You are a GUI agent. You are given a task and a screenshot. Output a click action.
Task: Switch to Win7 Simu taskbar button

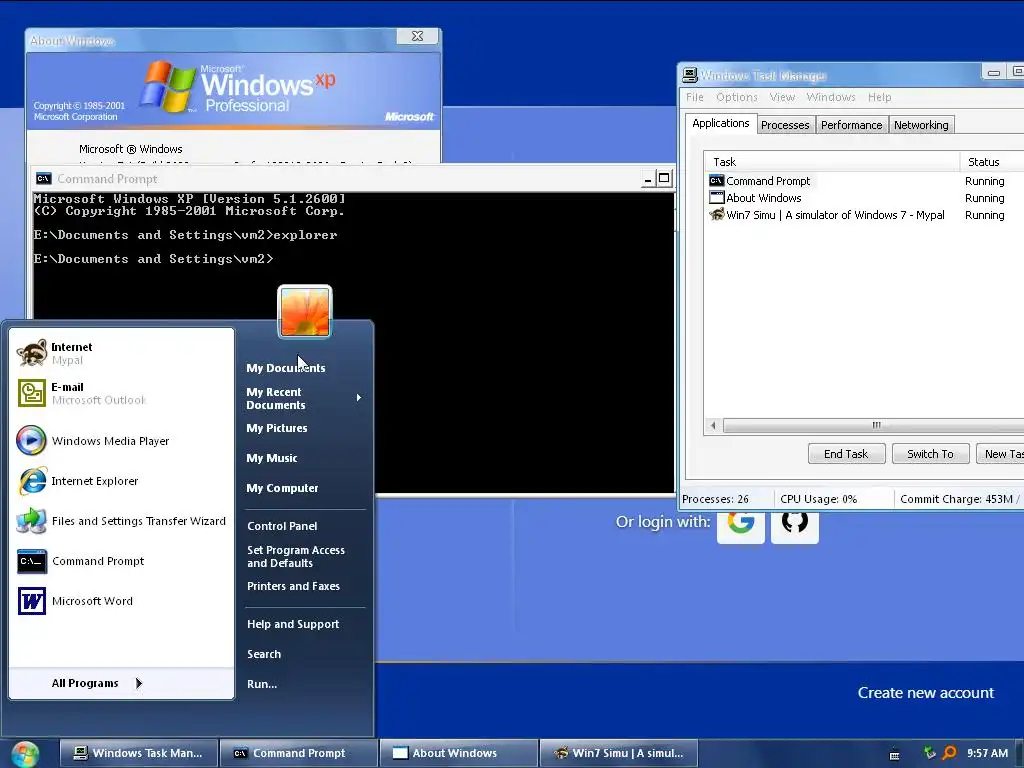pos(619,753)
